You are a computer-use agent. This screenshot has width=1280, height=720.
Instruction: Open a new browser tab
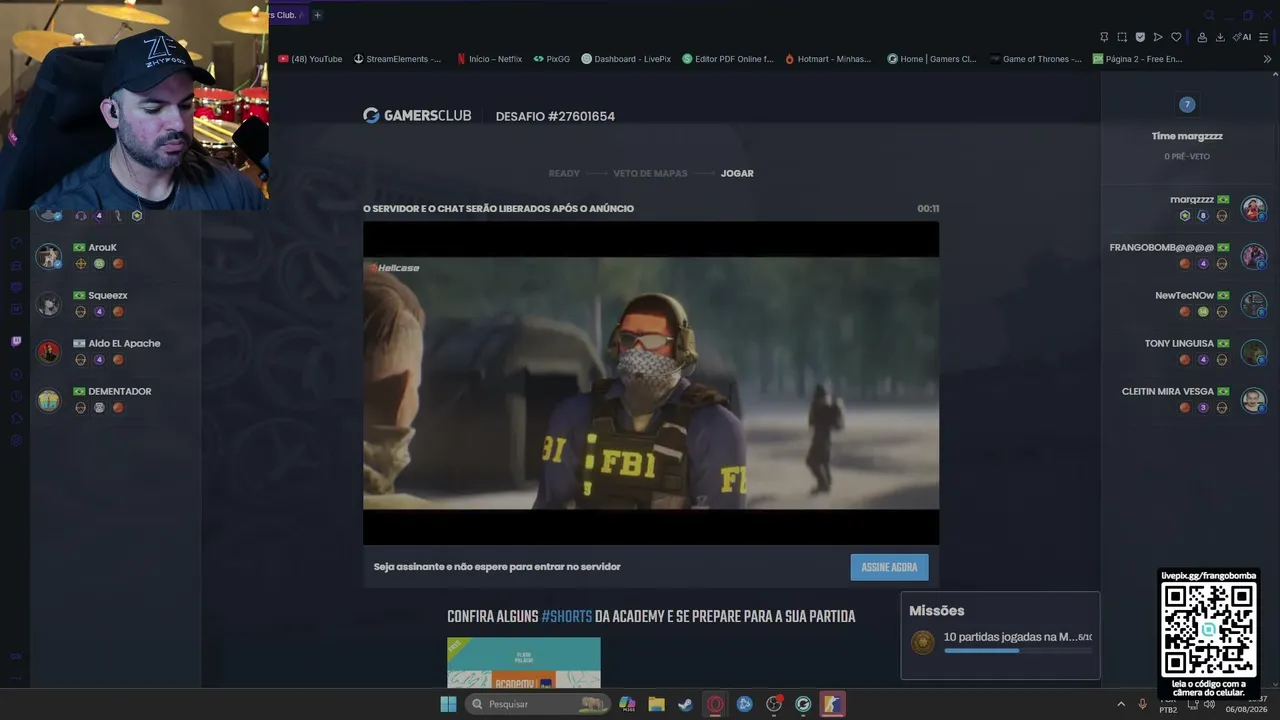(x=317, y=15)
